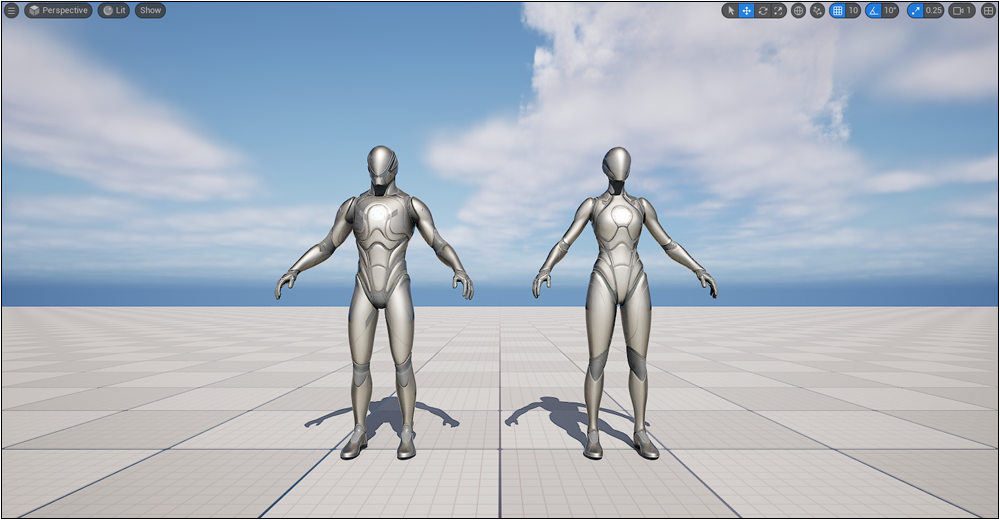Open rotation snap value 10°
1000x520 pixels.
click(x=890, y=10)
